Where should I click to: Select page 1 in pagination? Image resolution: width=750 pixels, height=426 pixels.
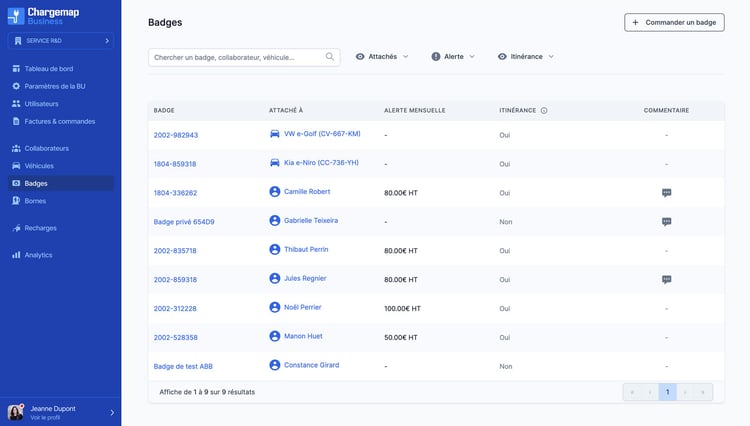pos(667,392)
